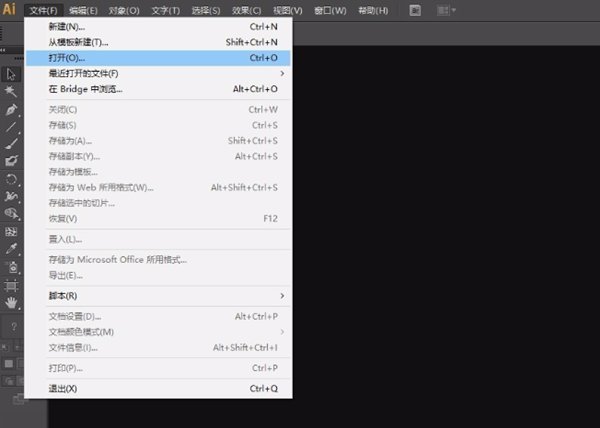Open the 文件(F) menu
This screenshot has width=600, height=428.
(43, 10)
